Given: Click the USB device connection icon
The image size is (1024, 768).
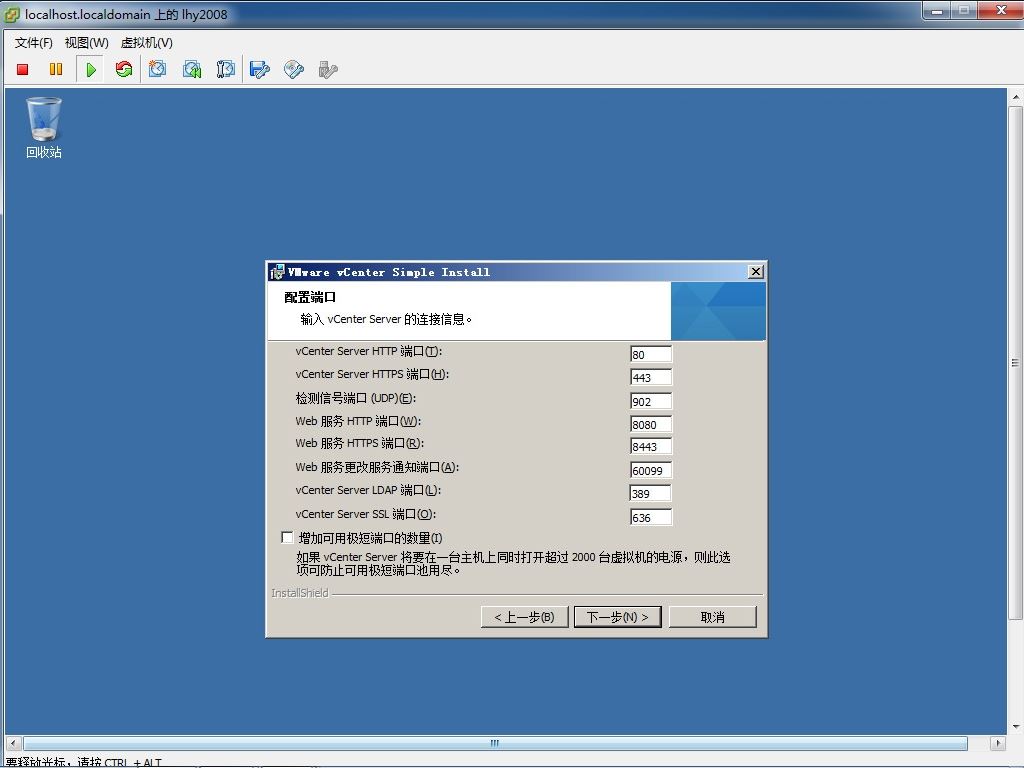Looking at the screenshot, I should point(328,69).
